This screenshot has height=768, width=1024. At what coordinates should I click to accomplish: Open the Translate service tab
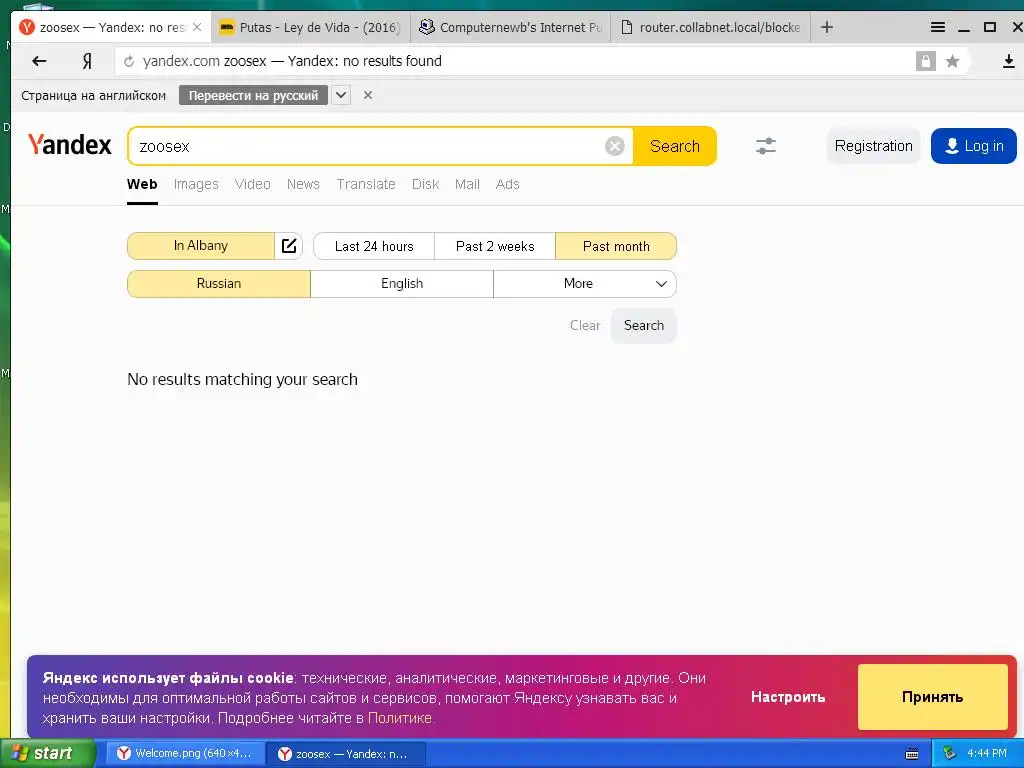pos(366,184)
